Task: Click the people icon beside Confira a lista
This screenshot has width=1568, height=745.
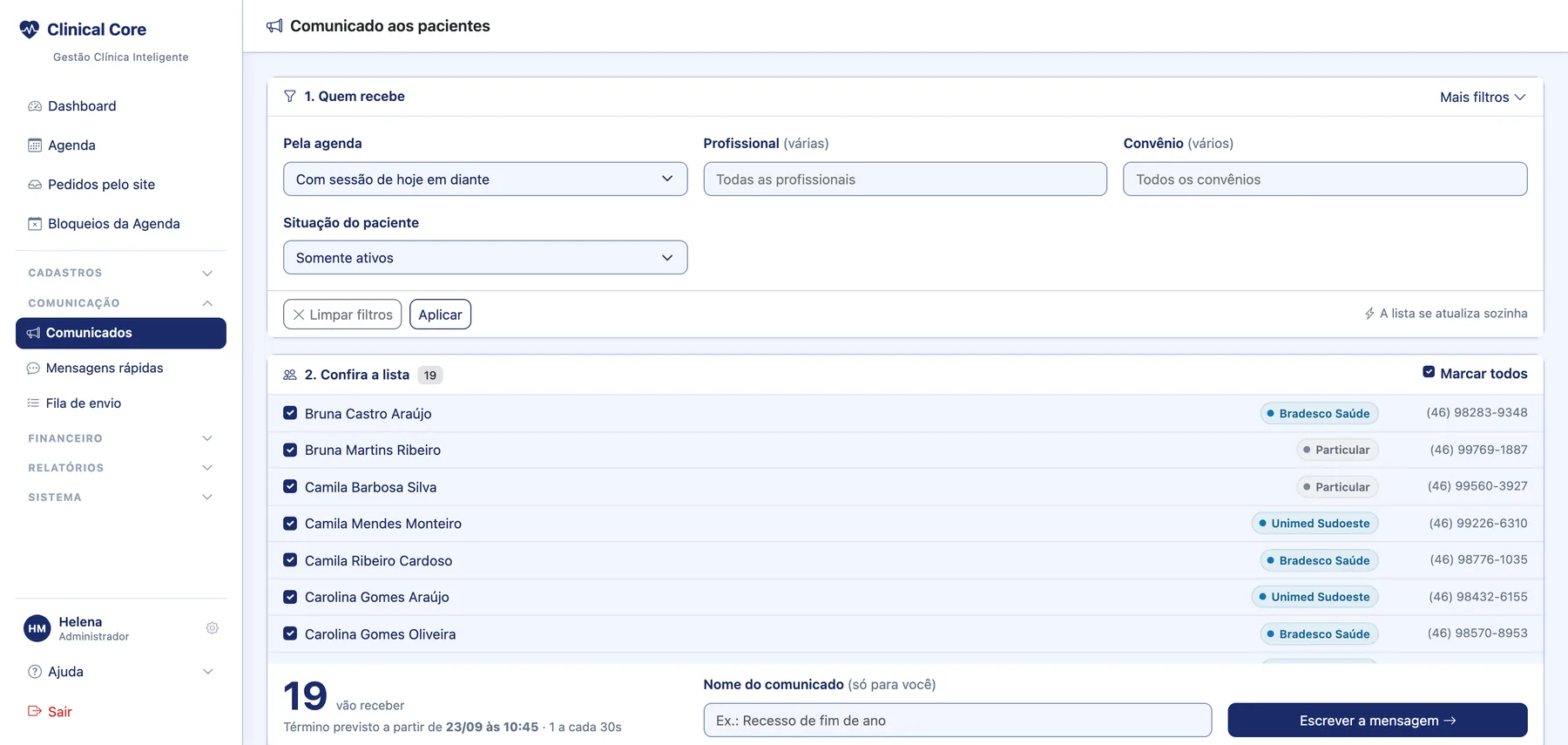Action: pos(290,375)
